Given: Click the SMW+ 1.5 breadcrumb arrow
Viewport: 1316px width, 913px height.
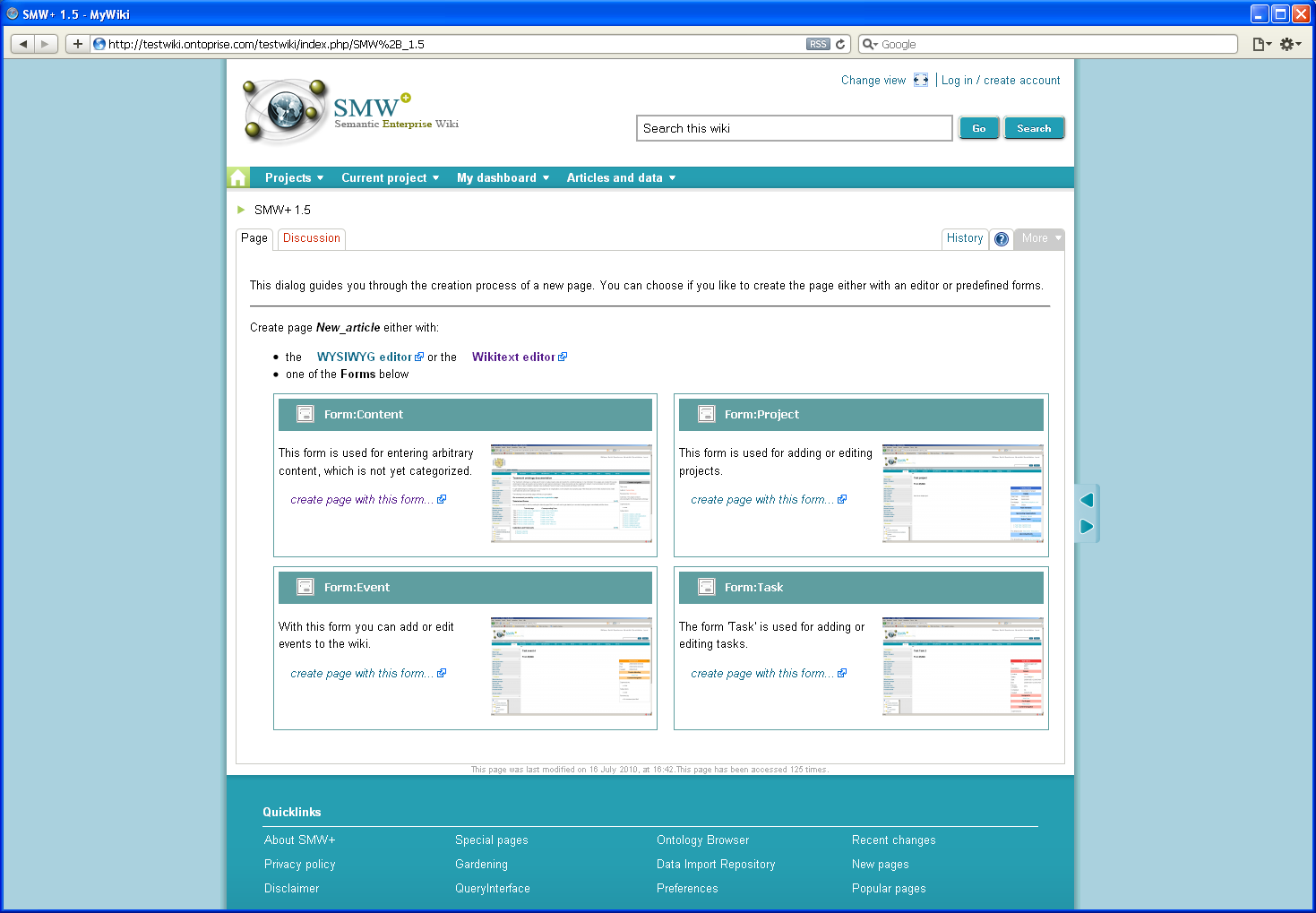Looking at the screenshot, I should [x=241, y=210].
